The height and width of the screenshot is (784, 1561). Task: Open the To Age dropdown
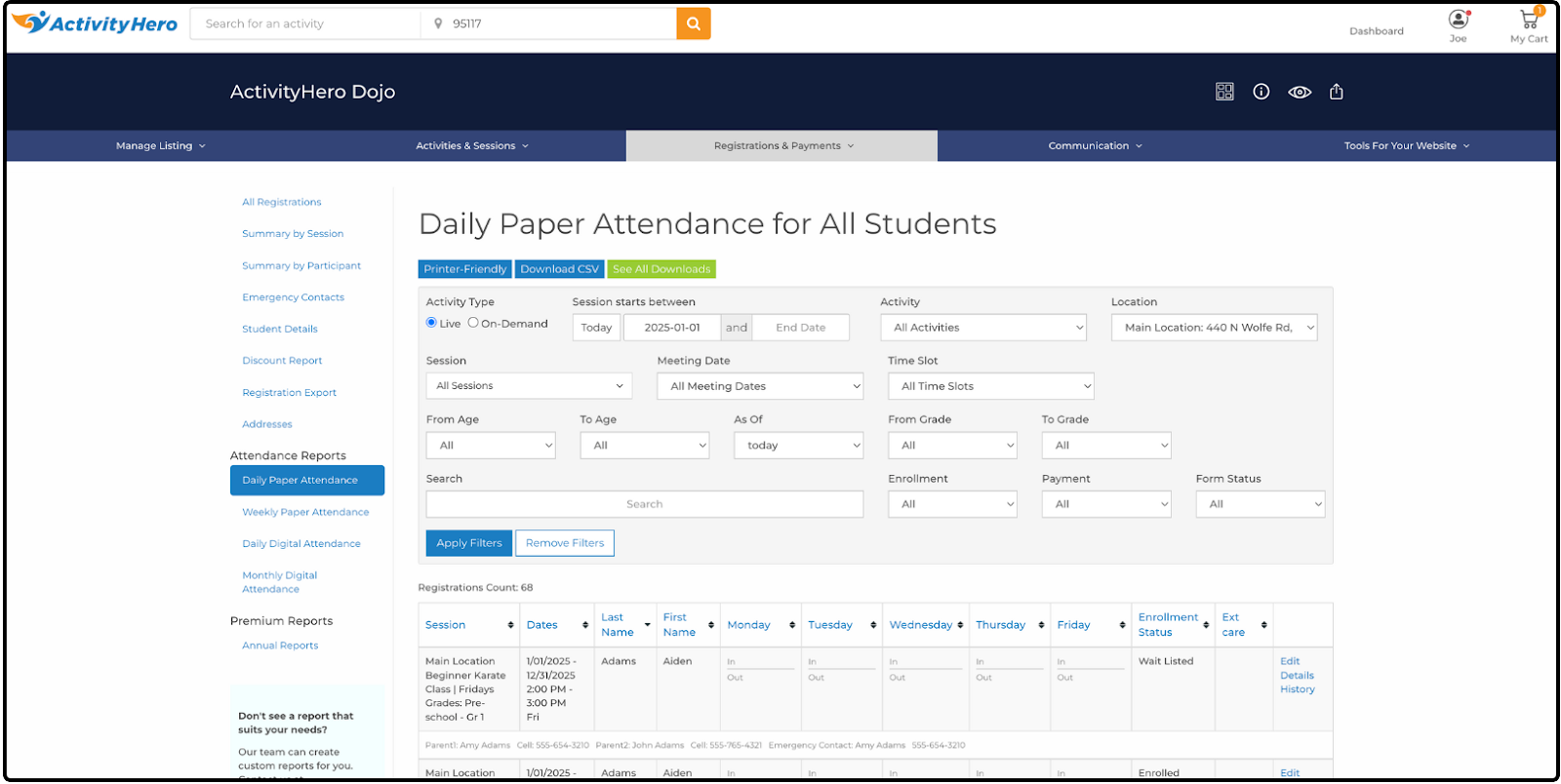click(645, 446)
